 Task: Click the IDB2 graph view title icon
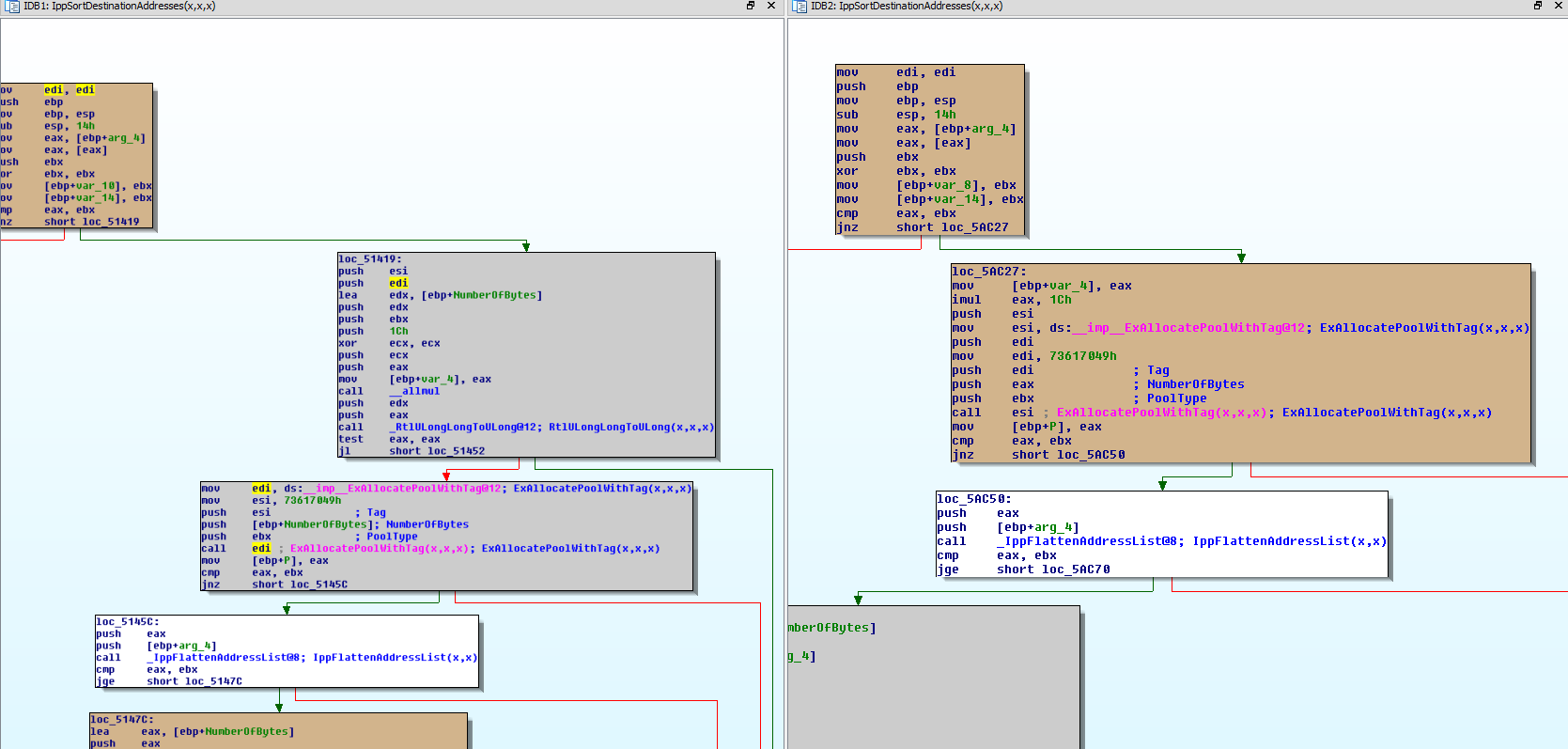coord(800,7)
